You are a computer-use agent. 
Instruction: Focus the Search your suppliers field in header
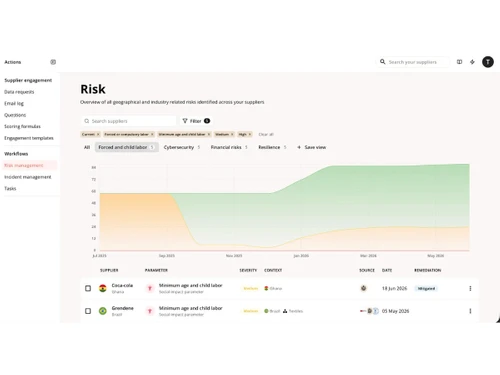(413, 62)
